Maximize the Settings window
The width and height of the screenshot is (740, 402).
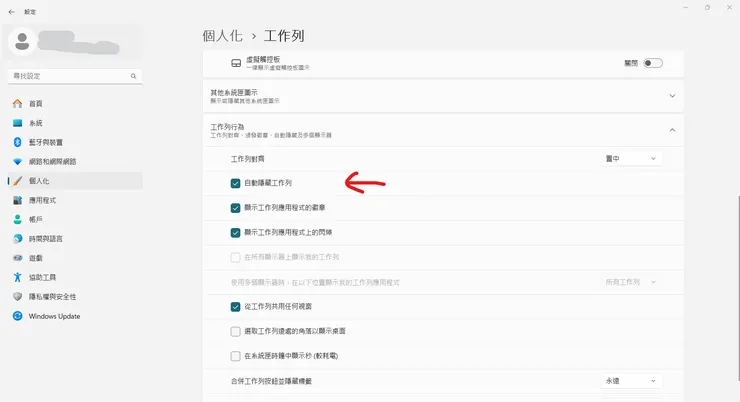707,8
